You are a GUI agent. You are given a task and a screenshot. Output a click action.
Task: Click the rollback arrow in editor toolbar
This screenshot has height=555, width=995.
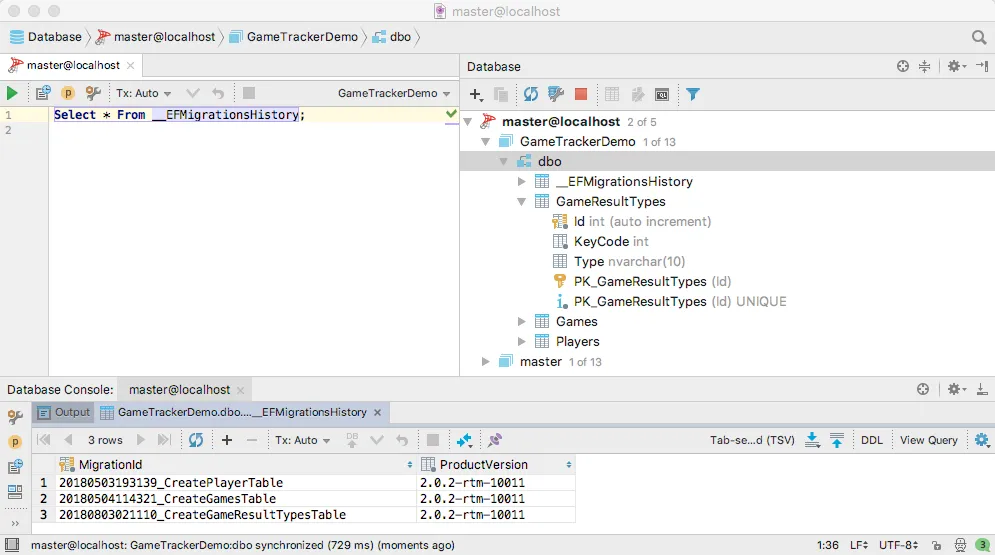coord(218,93)
